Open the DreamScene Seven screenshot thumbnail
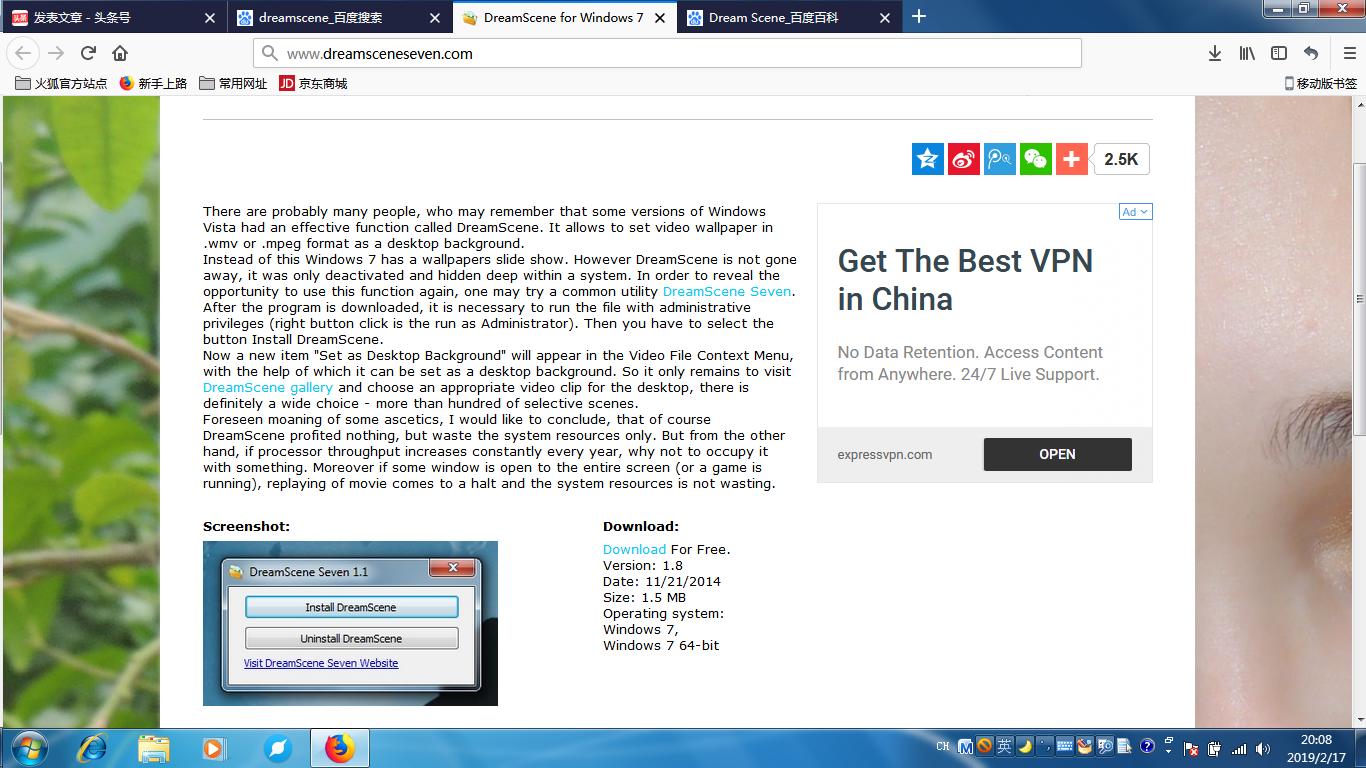This screenshot has height=768, width=1366. pos(350,624)
